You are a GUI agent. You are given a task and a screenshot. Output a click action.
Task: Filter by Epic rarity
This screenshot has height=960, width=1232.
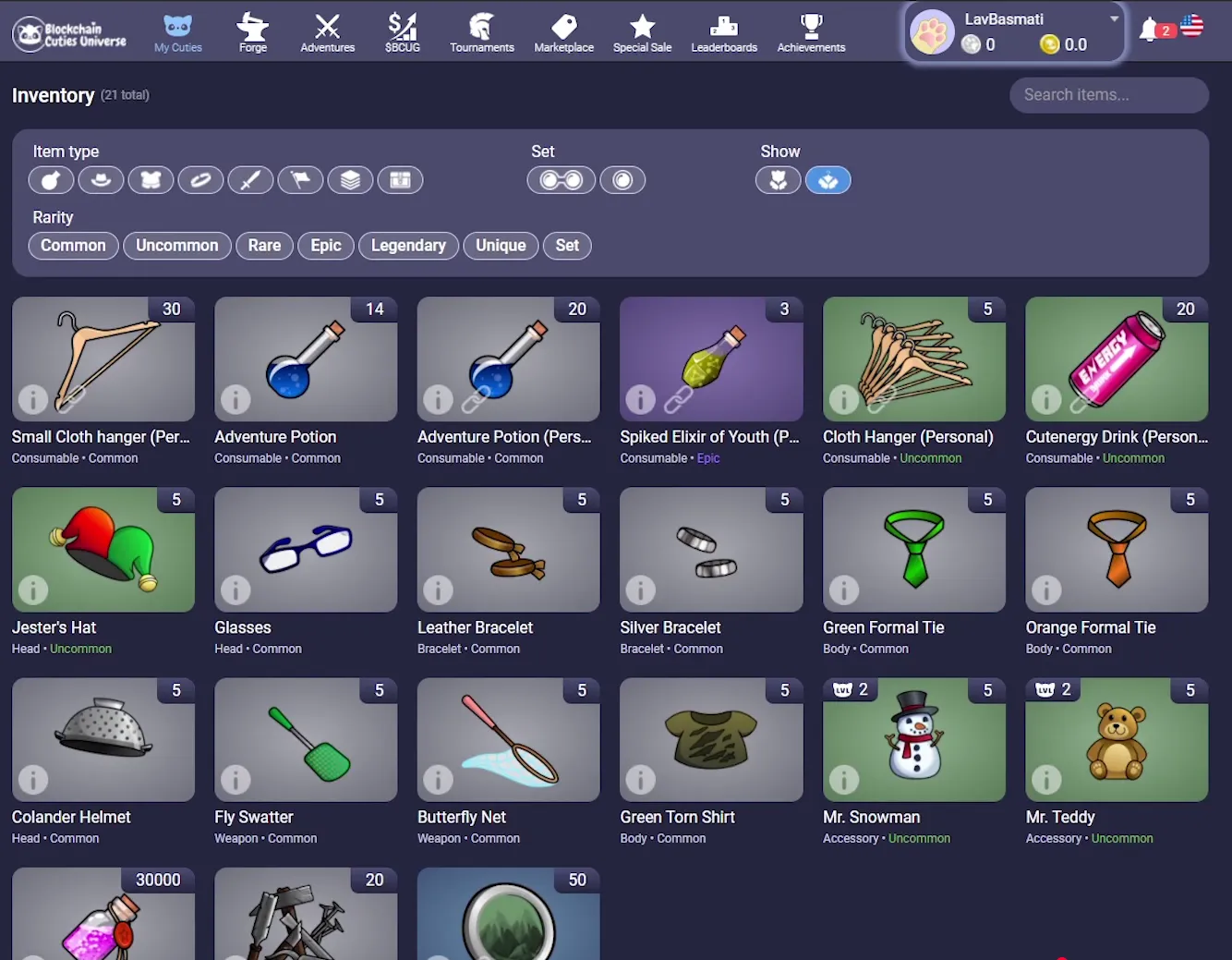[x=326, y=246]
